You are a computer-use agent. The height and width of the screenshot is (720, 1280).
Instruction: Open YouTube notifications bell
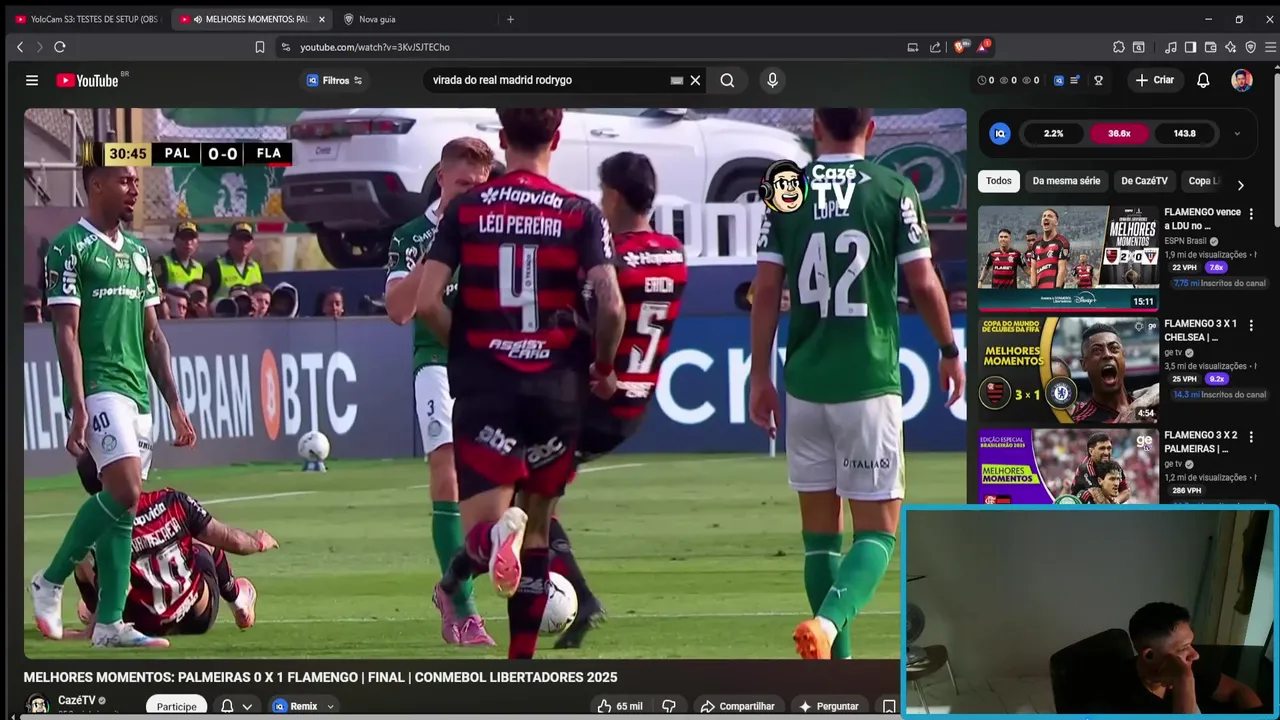pyautogui.click(x=1203, y=80)
